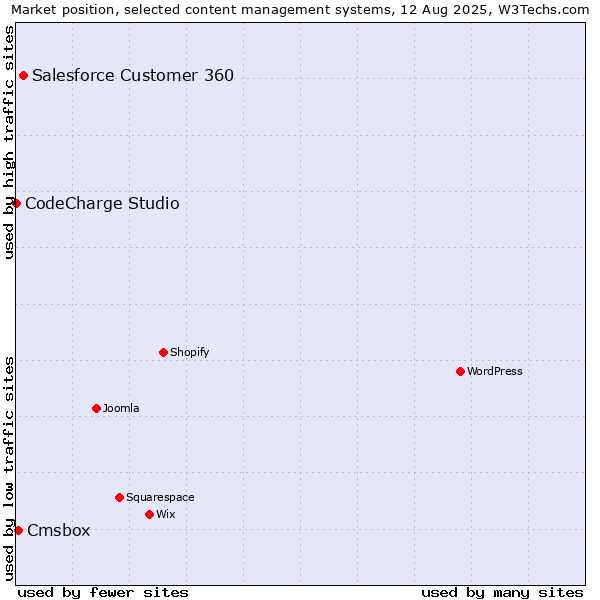Click the Shopify red dot

(163, 352)
